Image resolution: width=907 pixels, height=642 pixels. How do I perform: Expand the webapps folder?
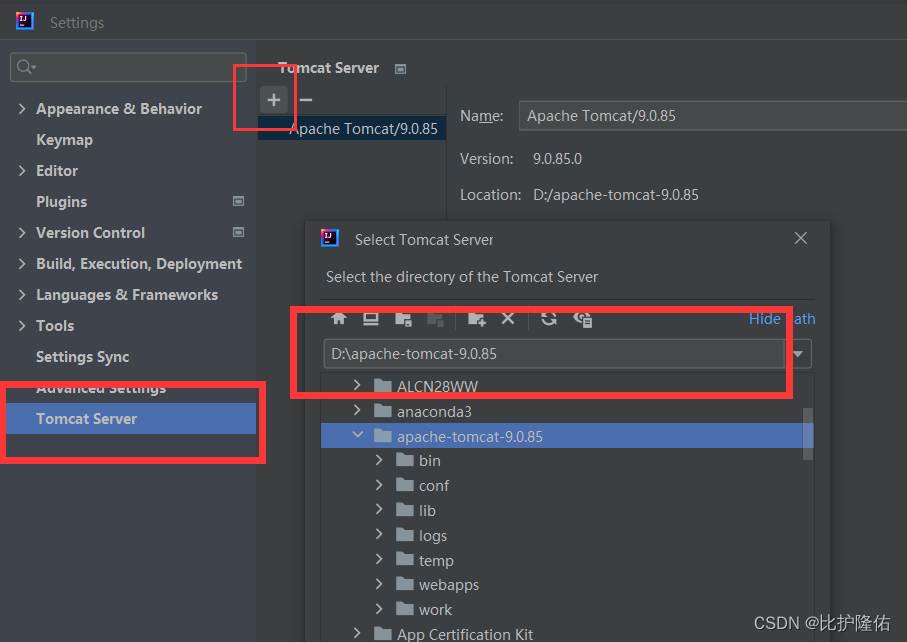(379, 585)
